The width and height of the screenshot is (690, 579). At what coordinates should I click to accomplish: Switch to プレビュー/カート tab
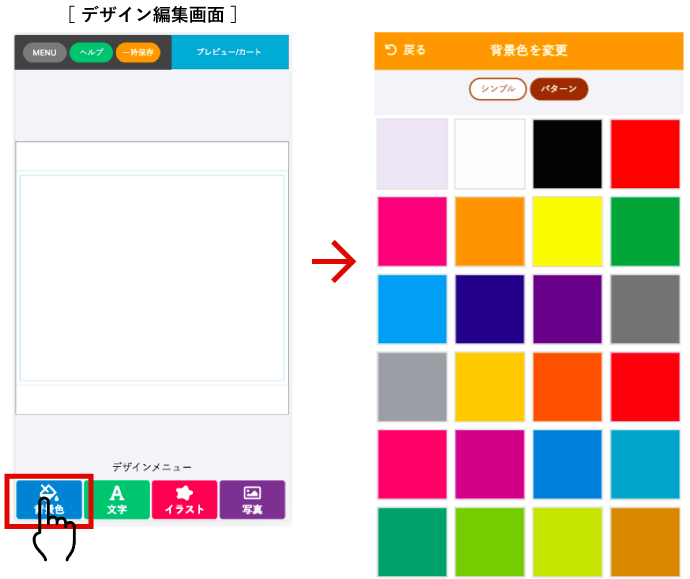click(x=230, y=52)
